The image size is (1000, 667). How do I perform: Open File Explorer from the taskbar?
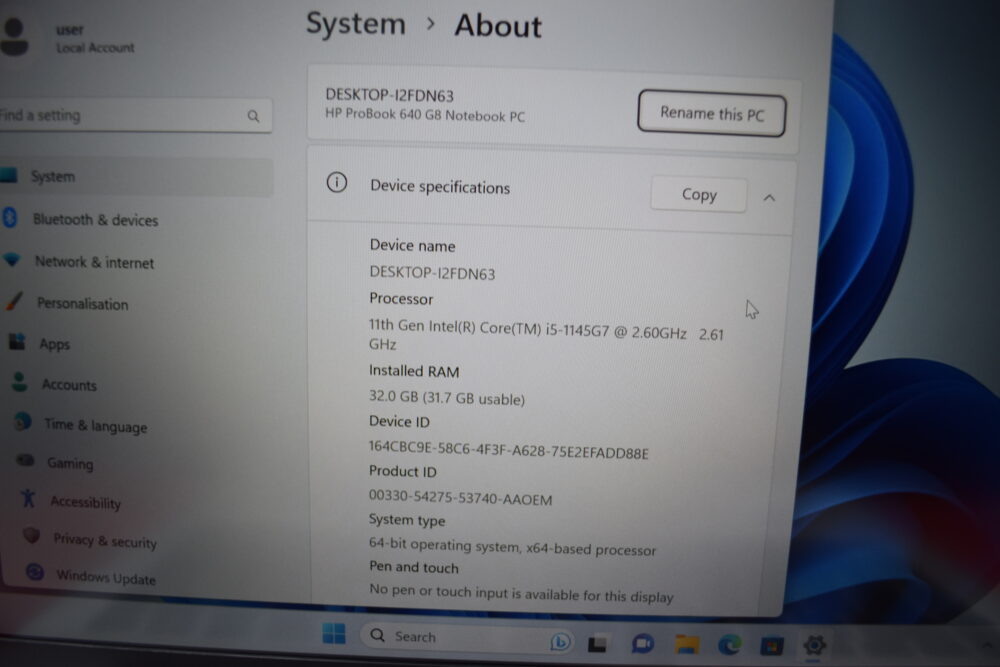[687, 645]
